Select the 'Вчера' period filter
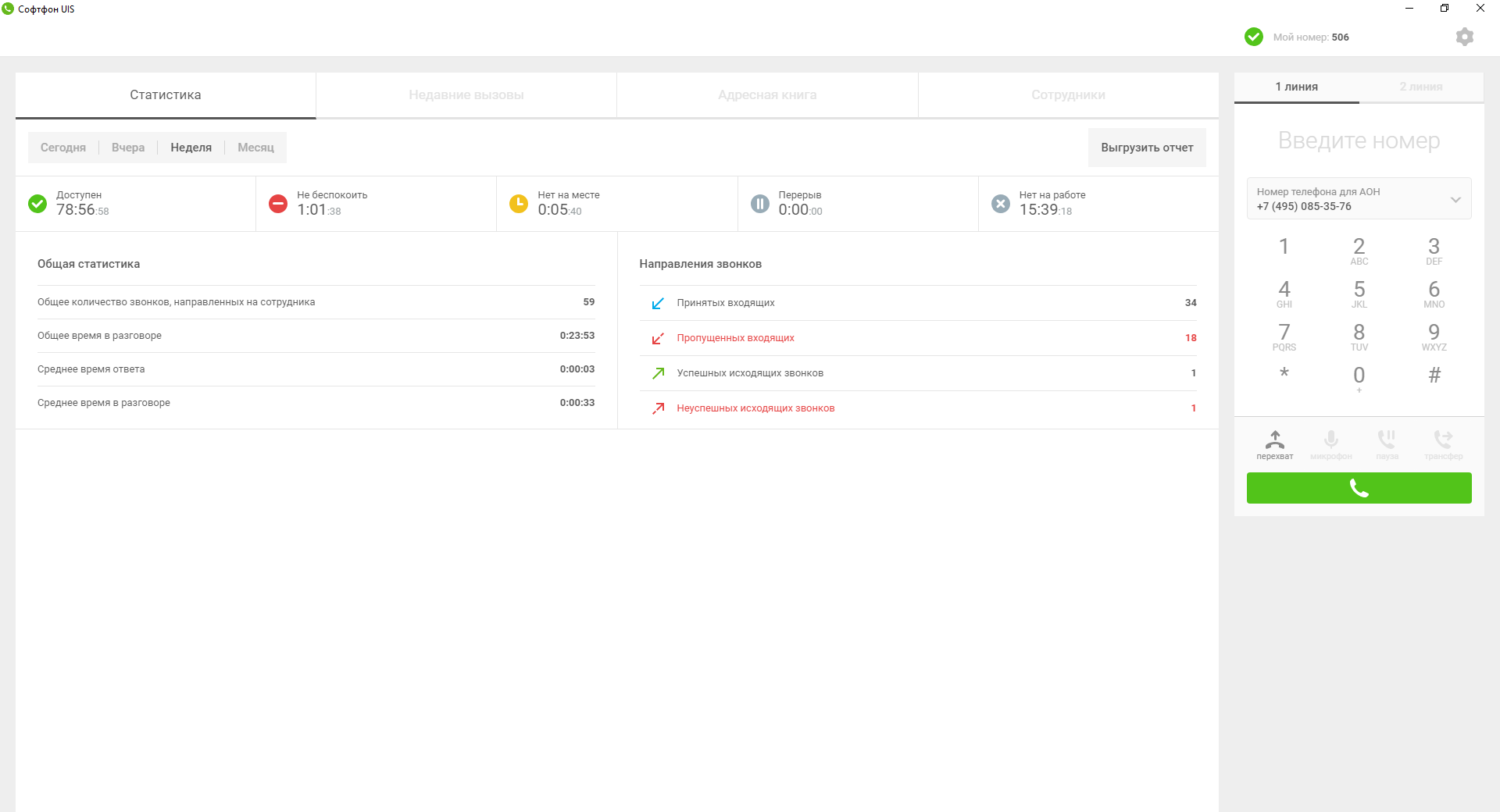This screenshot has width=1500, height=812. pyautogui.click(x=128, y=148)
